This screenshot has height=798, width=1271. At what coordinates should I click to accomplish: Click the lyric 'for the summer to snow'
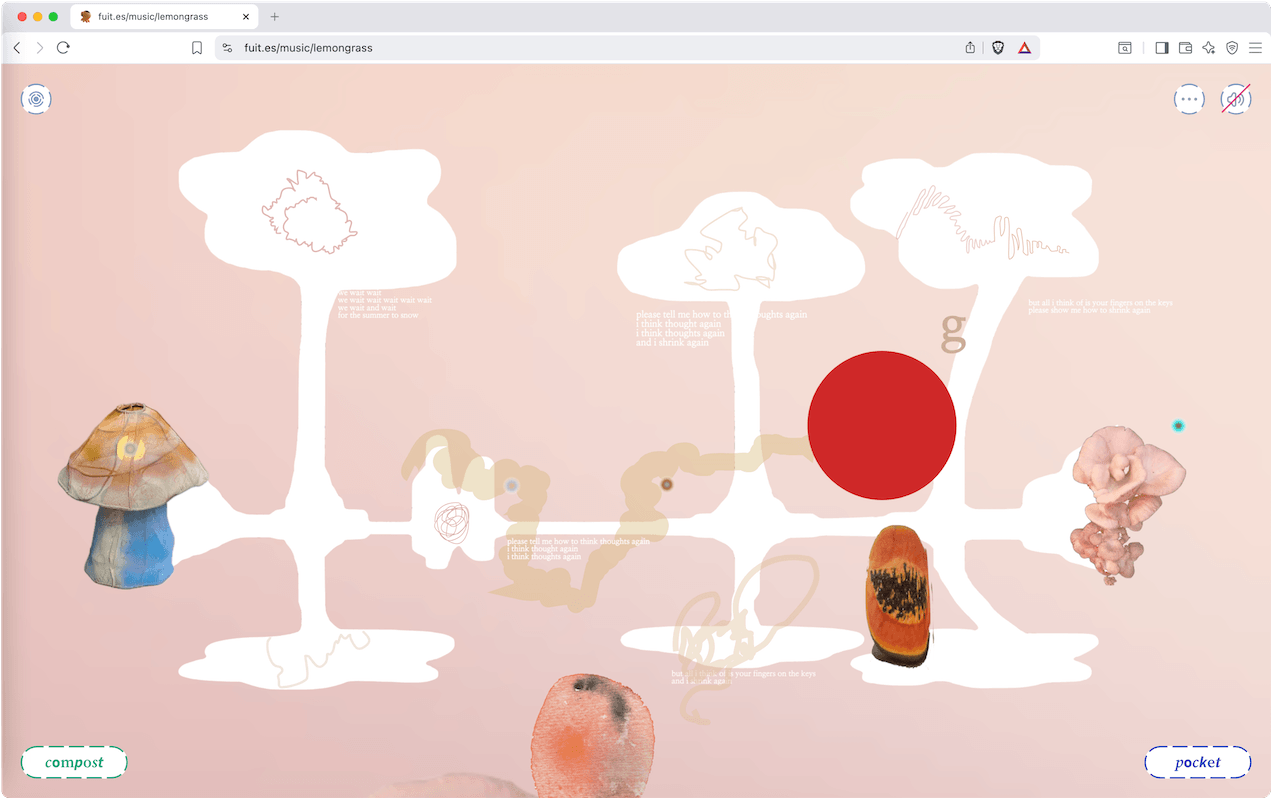click(x=378, y=315)
